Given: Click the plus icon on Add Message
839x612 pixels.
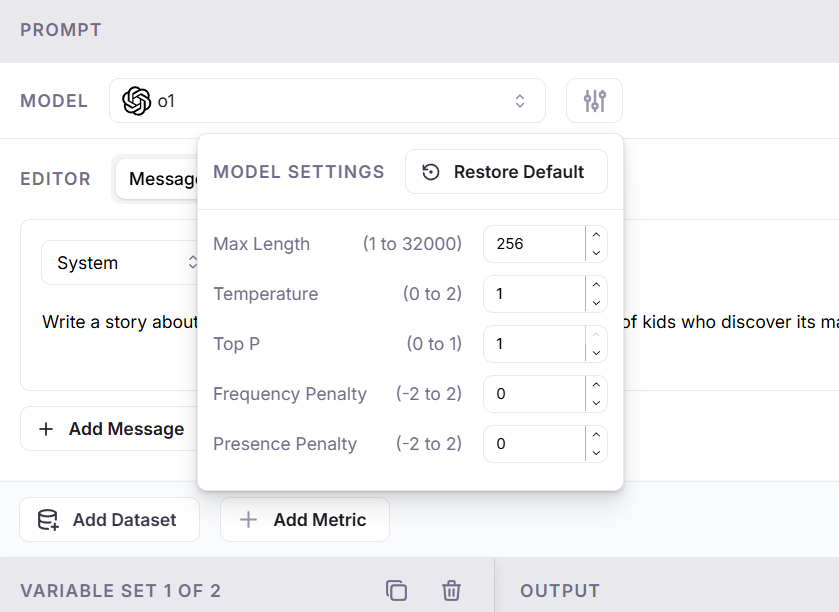Looking at the screenshot, I should 46,428.
